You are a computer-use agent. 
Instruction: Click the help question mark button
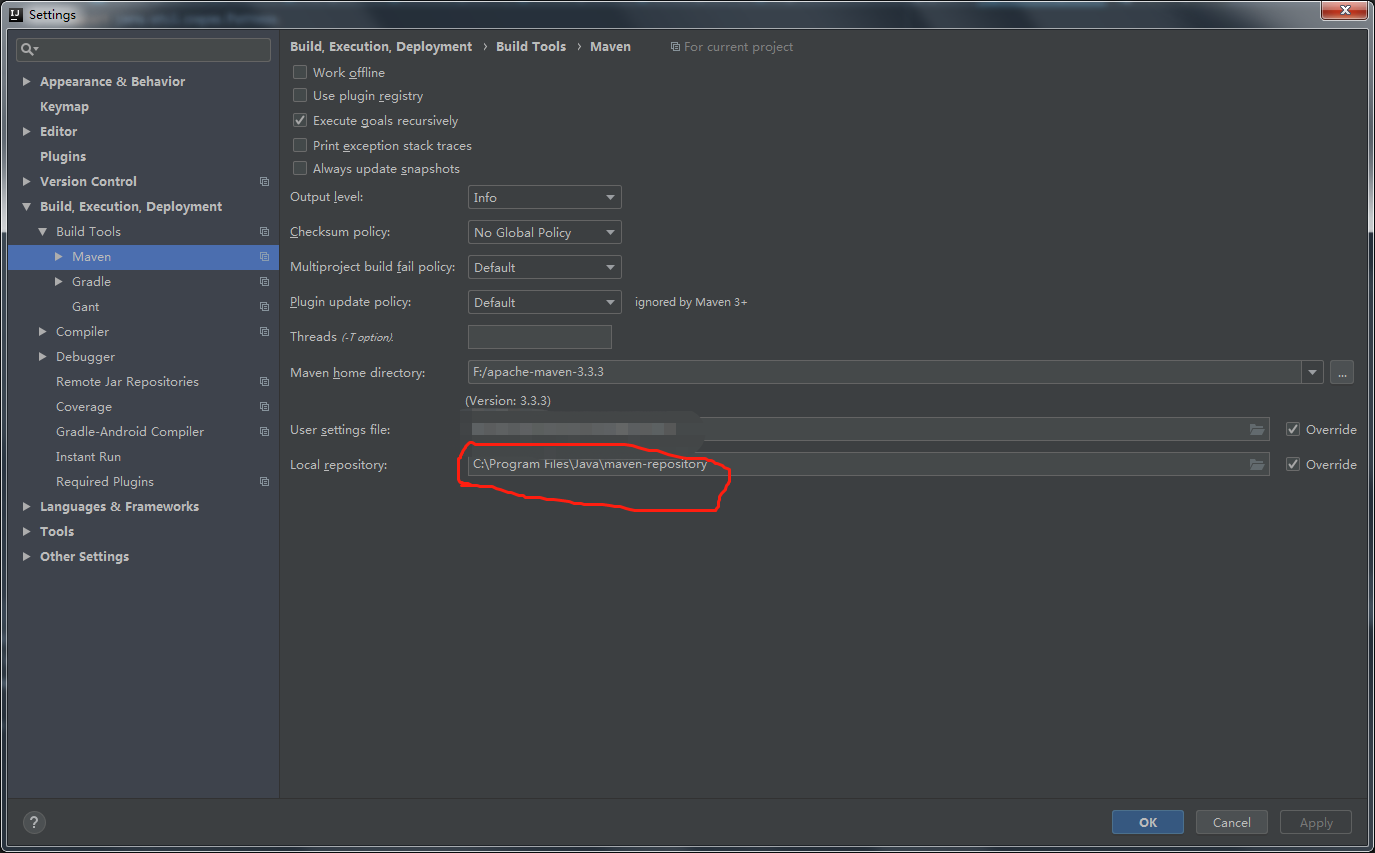pos(34,822)
